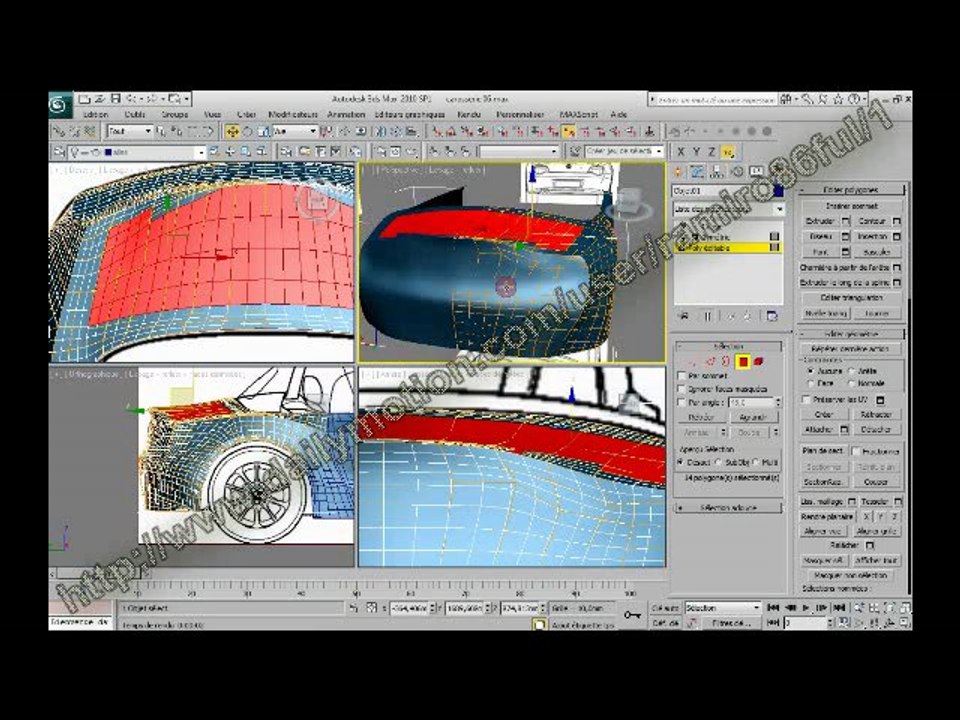The image size is (960, 720).
Task: Click the Extruder button
Action: [820, 221]
